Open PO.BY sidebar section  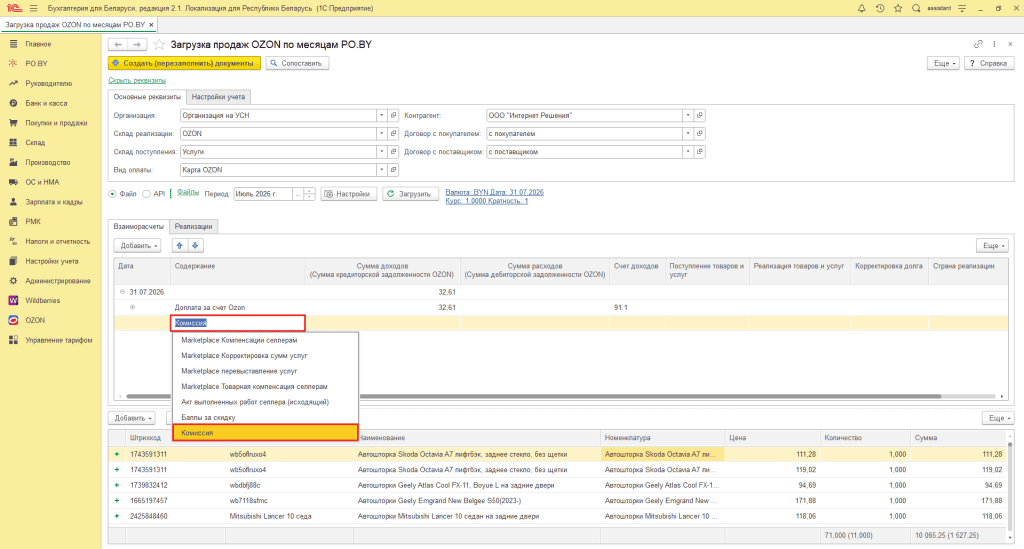pyautogui.click(x=36, y=63)
